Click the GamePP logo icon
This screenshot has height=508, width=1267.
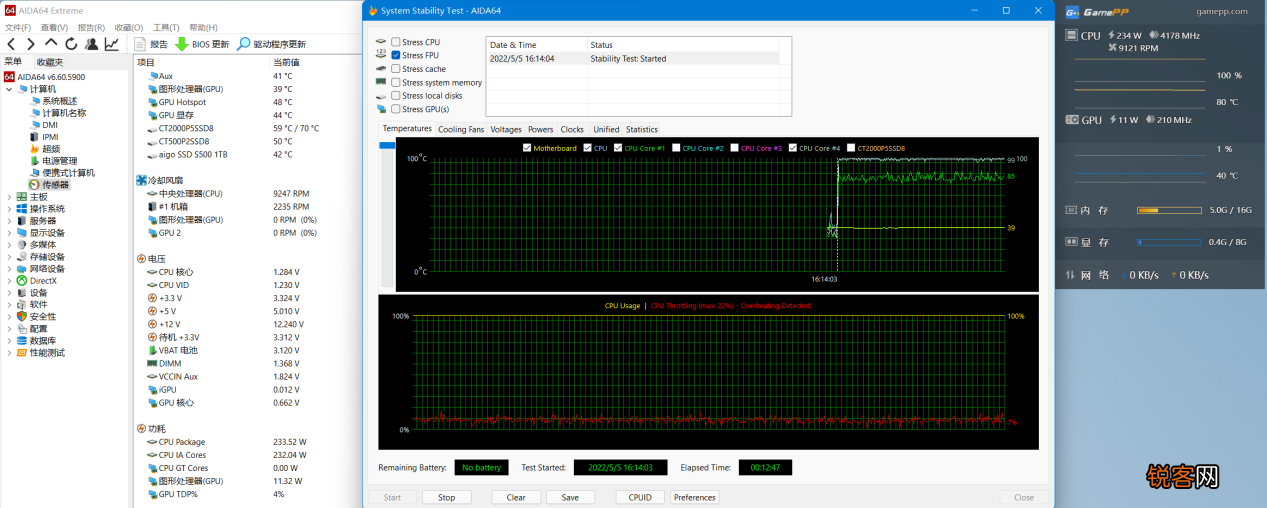1072,12
